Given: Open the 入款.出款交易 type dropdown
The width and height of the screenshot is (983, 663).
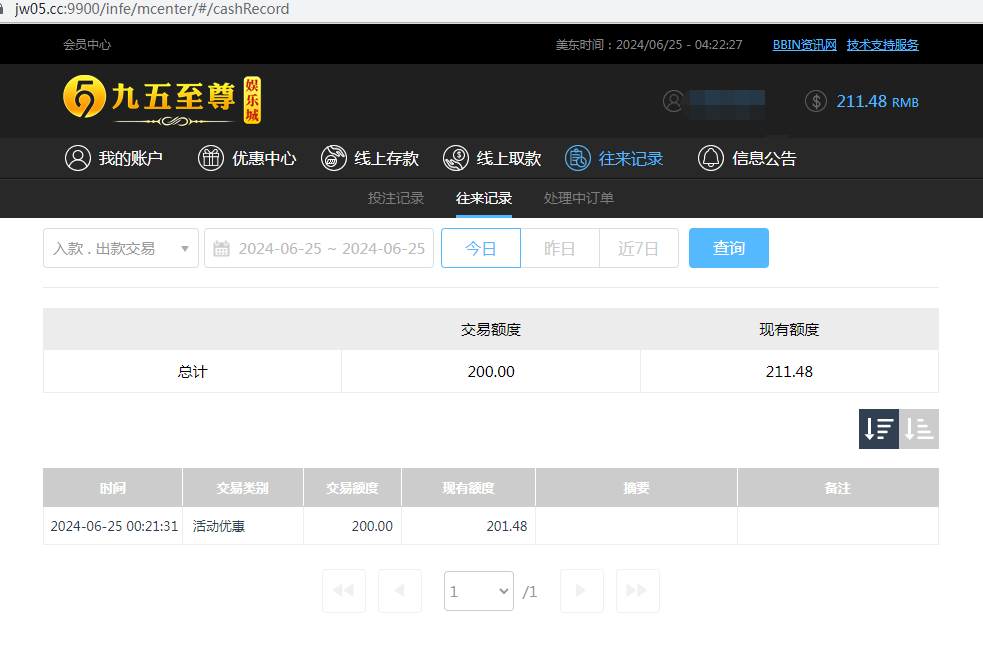Looking at the screenshot, I should (x=120, y=248).
